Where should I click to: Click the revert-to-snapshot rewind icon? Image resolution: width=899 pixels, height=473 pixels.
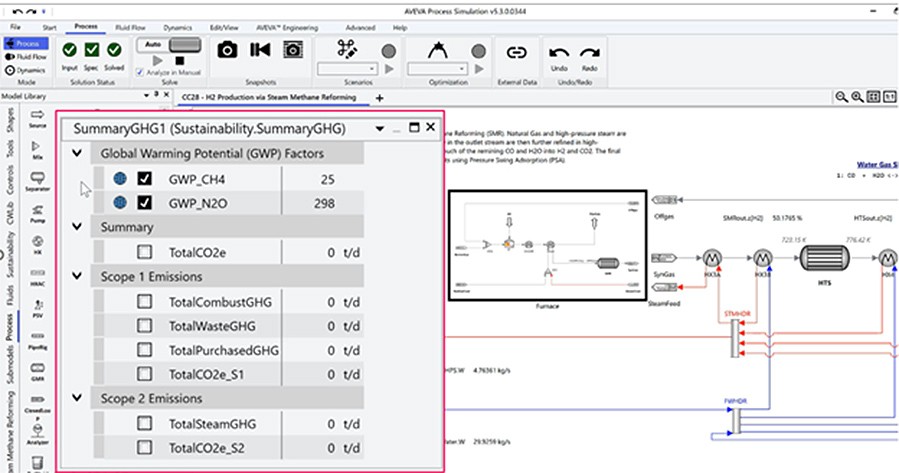[x=260, y=50]
